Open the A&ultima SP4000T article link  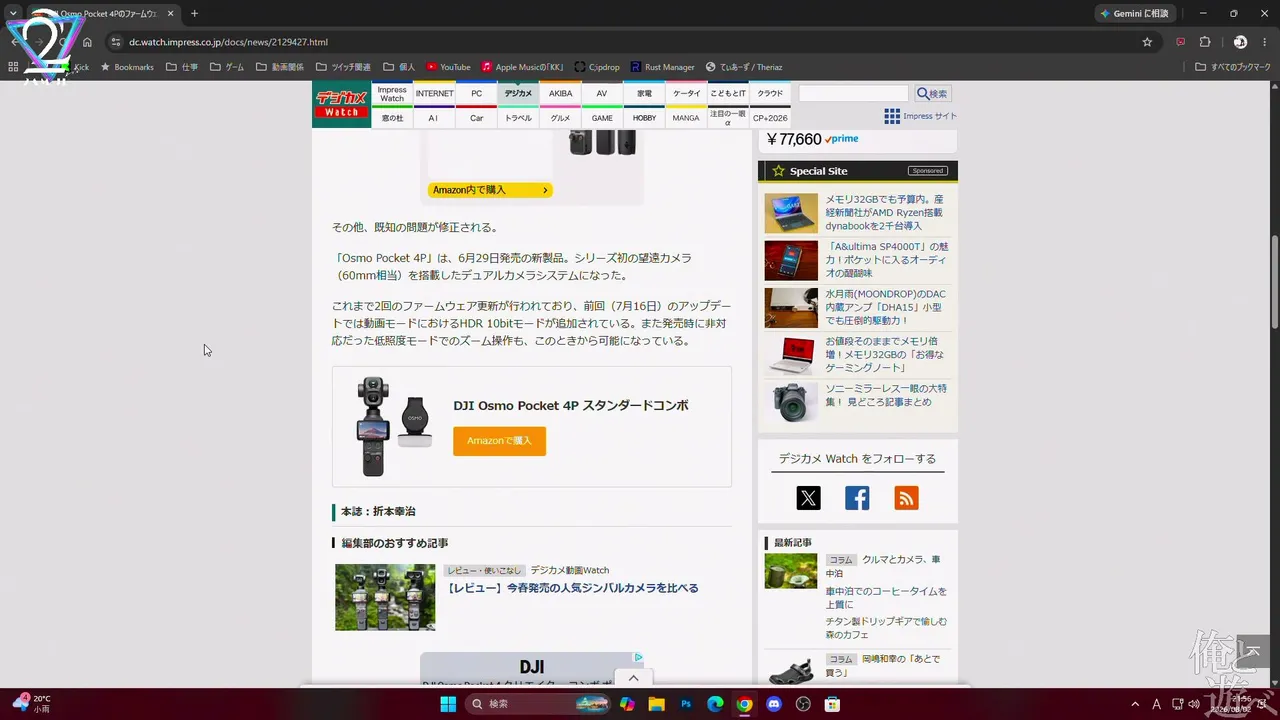[x=887, y=260]
